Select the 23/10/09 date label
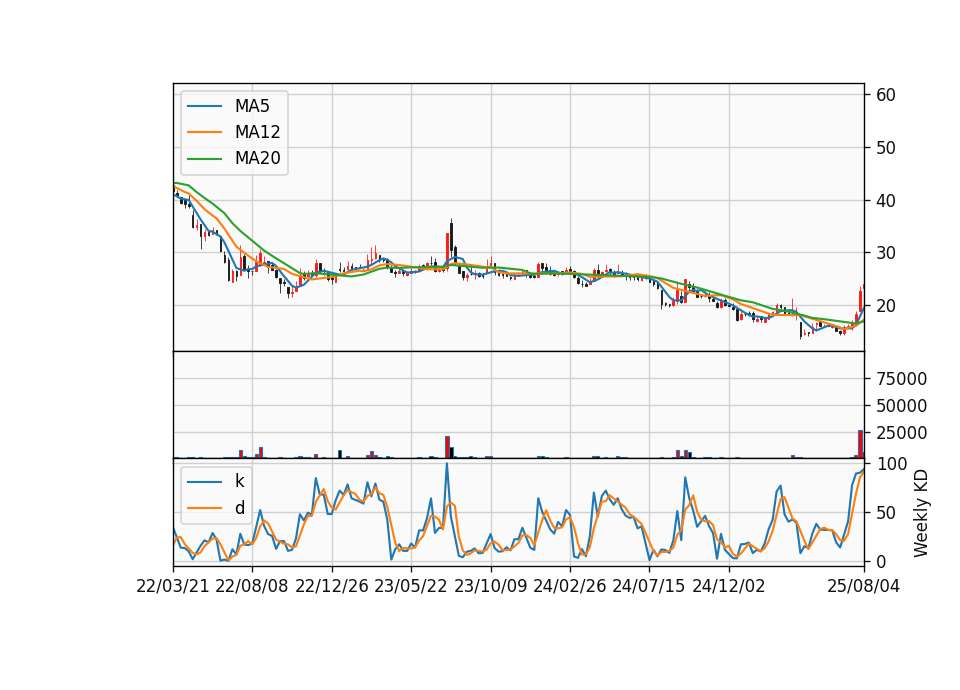The width and height of the screenshot is (960, 690). coord(490,586)
